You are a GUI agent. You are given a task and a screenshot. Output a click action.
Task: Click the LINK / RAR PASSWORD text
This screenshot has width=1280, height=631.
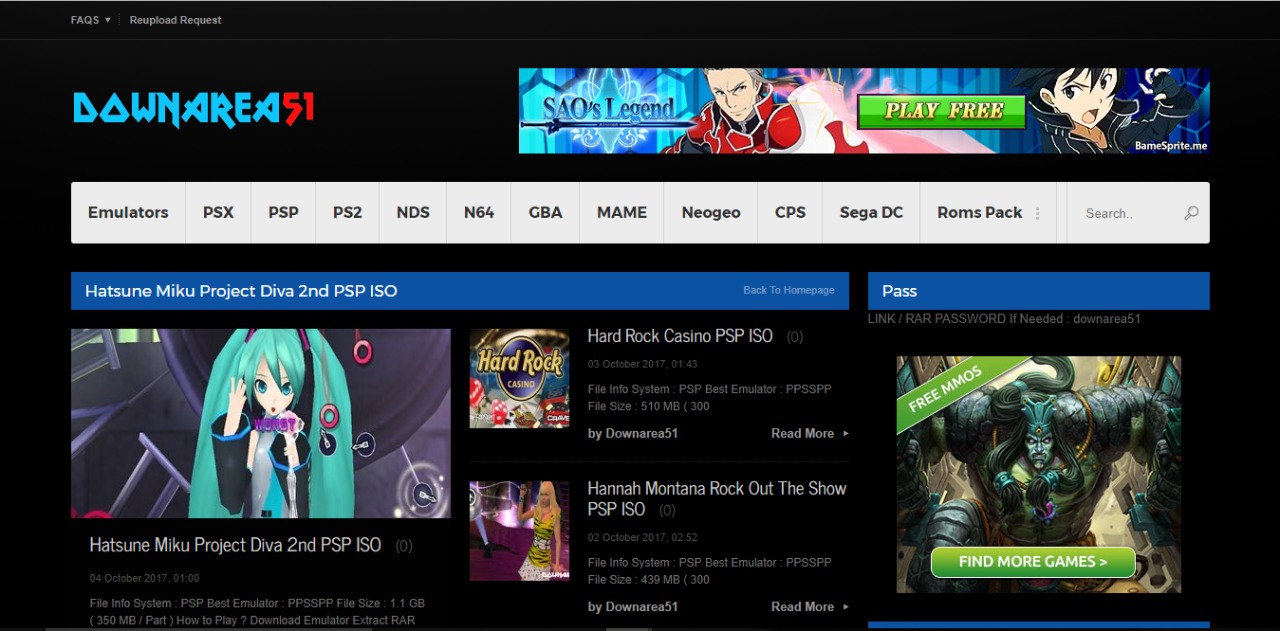(1004, 319)
